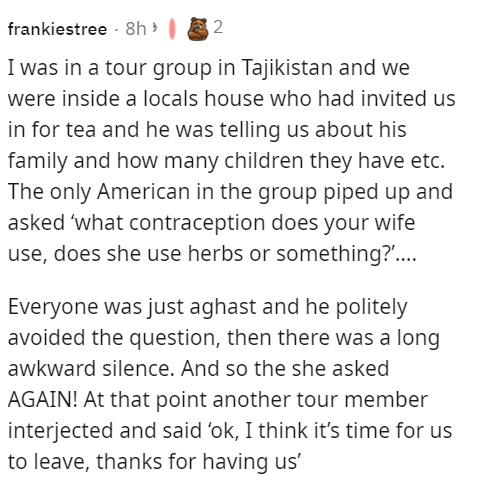Click the word contraception in the text
The height and width of the screenshot is (488, 480).
[x=197, y=223]
